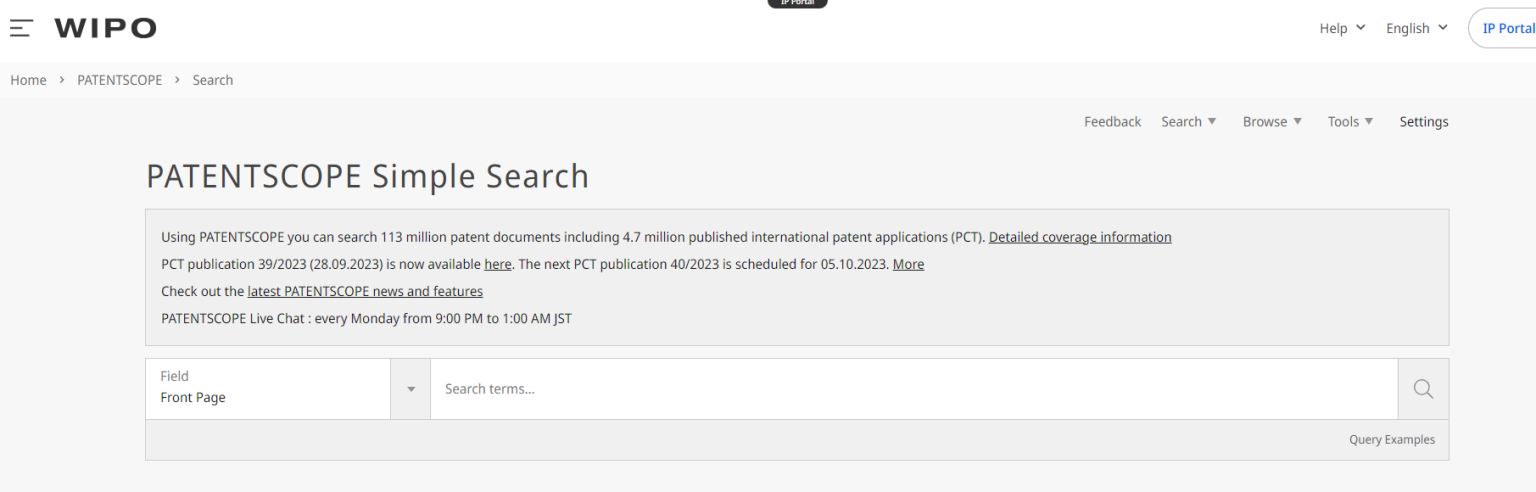Open latest PATENTSCOPE news and features
The image size is (1536, 492).
(x=365, y=291)
